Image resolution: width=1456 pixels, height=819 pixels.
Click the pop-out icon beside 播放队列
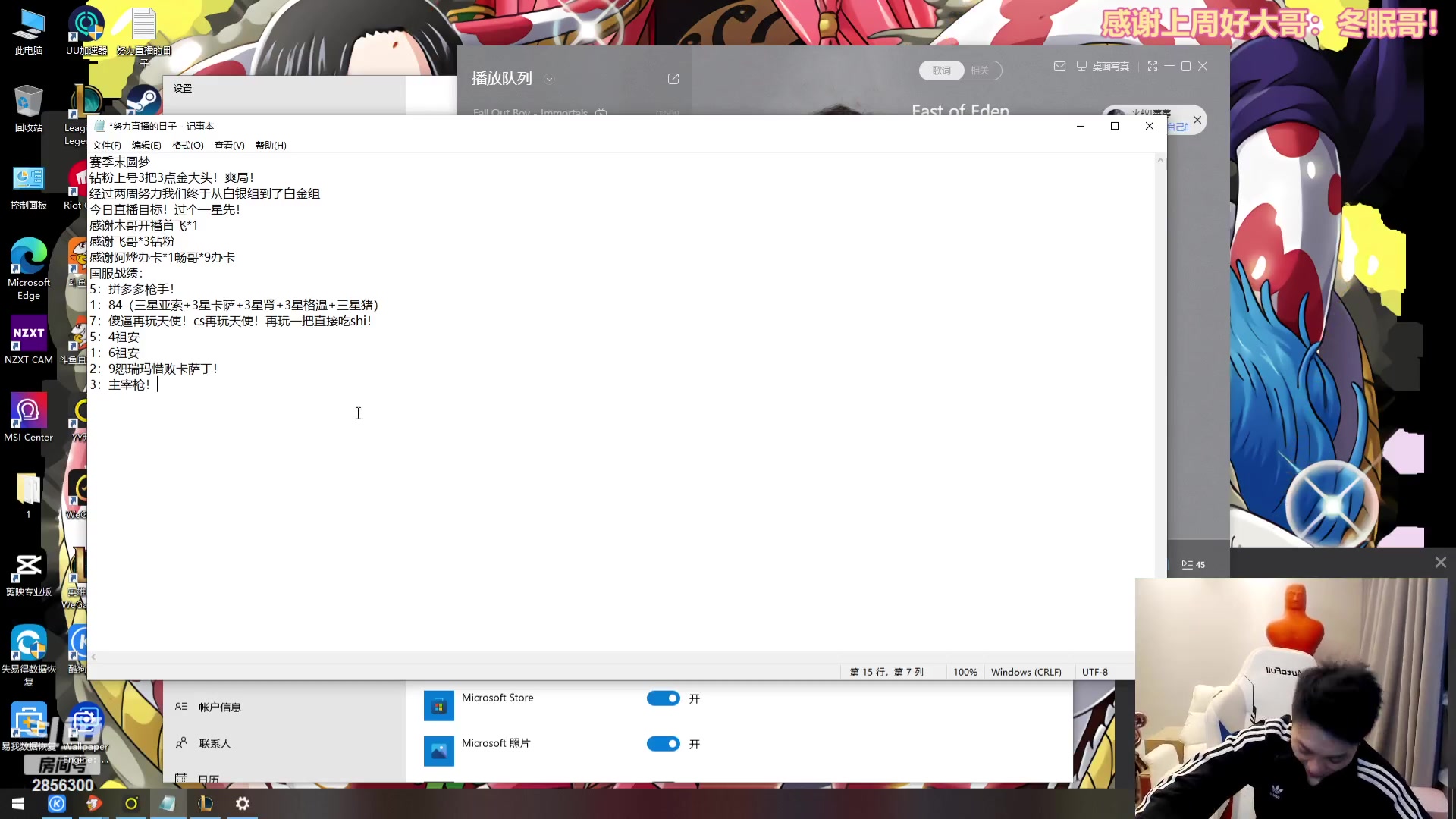(673, 79)
